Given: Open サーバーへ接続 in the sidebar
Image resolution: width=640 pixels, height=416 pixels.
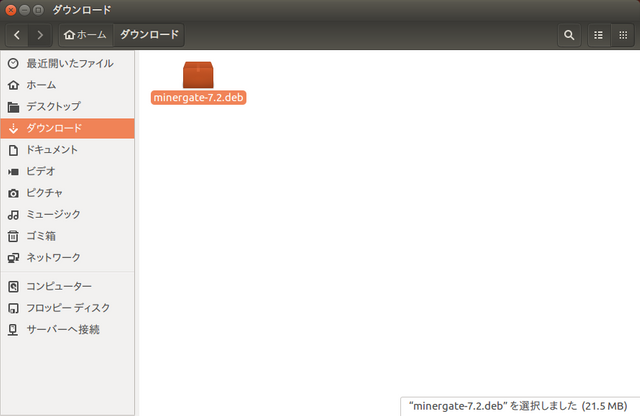Looking at the screenshot, I should pyautogui.click(x=67, y=330).
